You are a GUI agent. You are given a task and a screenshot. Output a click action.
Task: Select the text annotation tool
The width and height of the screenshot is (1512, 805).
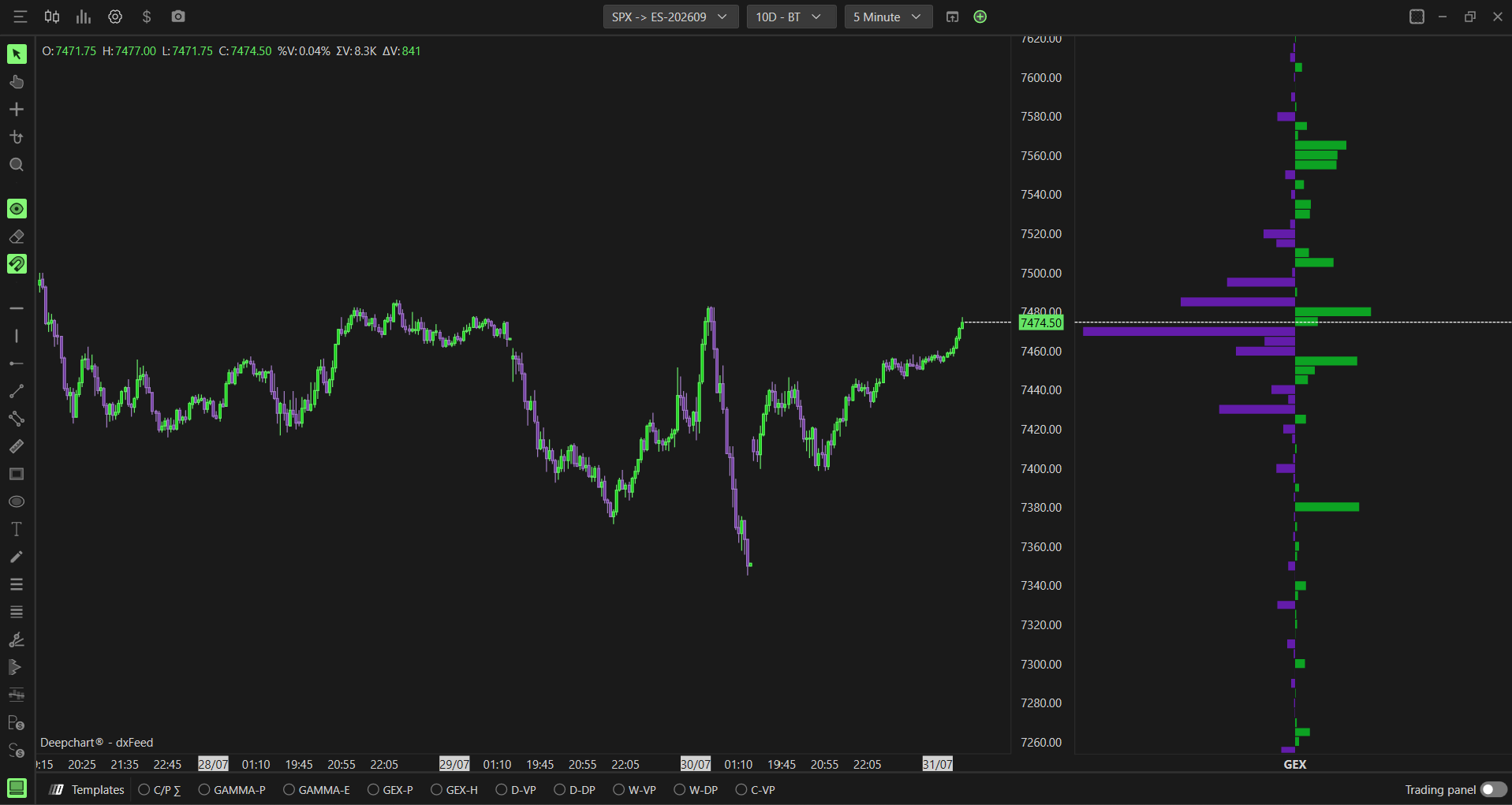[x=17, y=529]
